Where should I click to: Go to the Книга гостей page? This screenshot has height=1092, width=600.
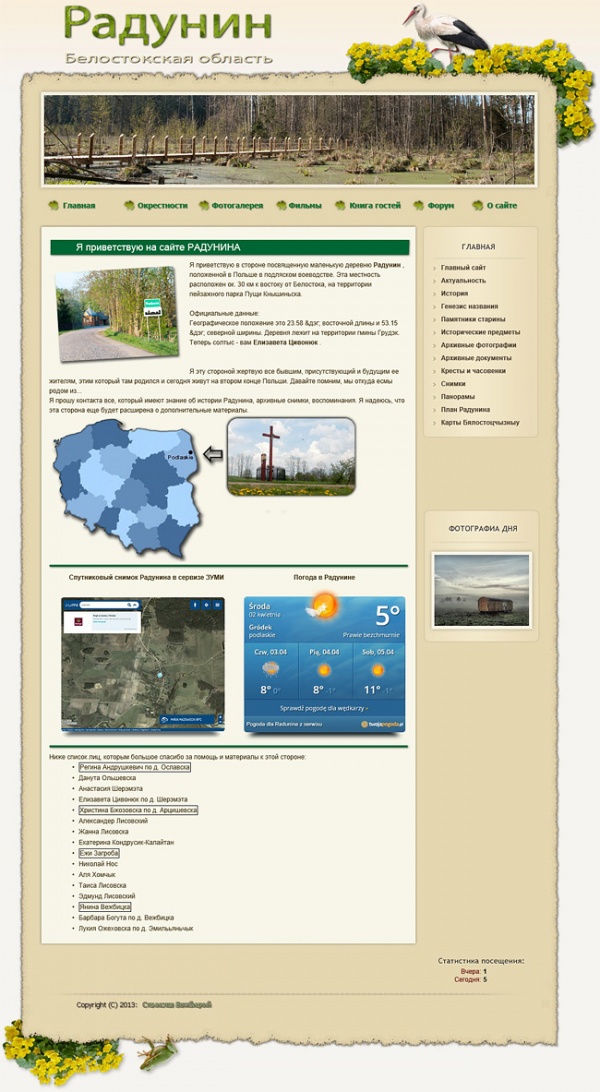(x=375, y=206)
